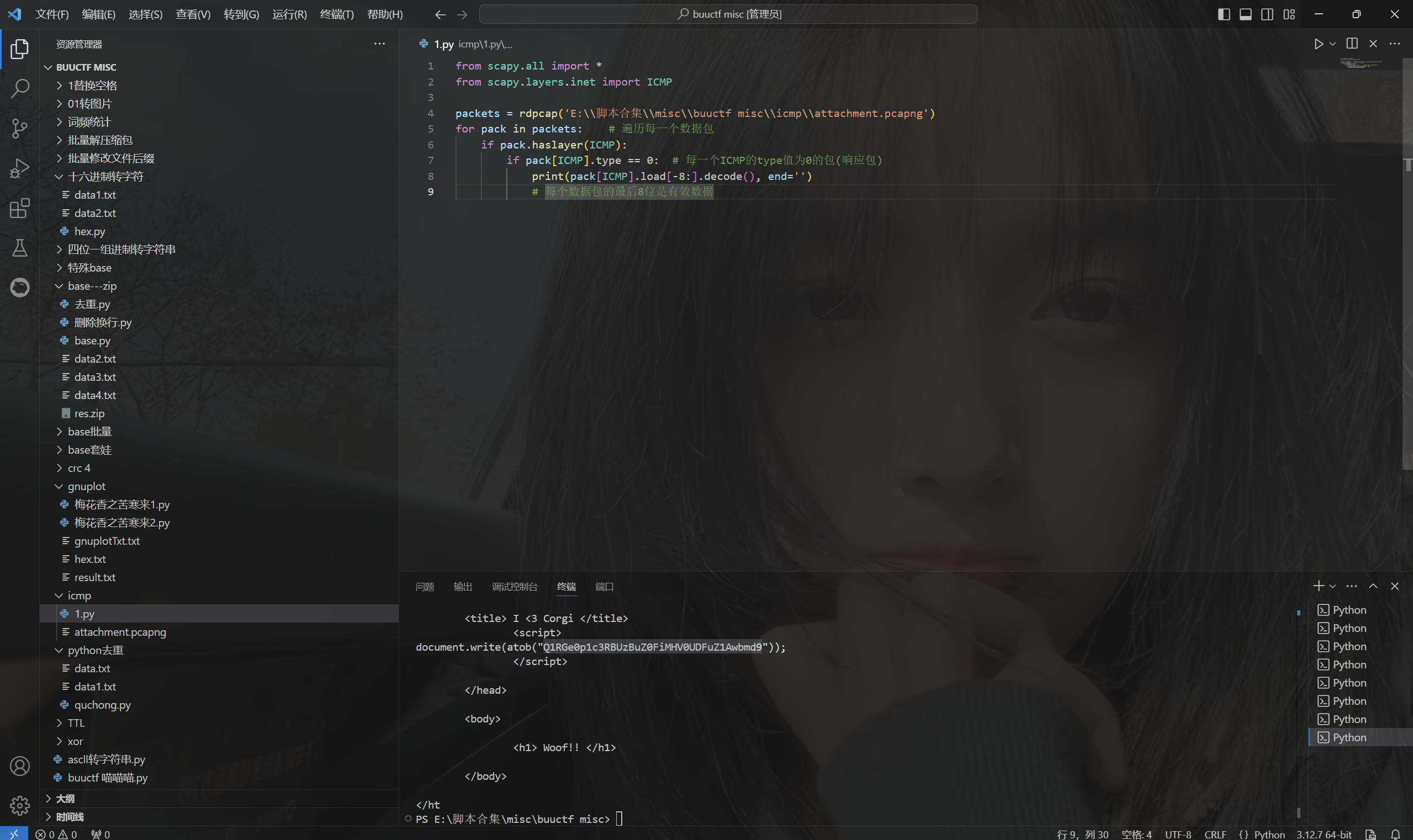The height and width of the screenshot is (840, 1413).
Task: Open Run and Debug view
Action: click(x=19, y=168)
